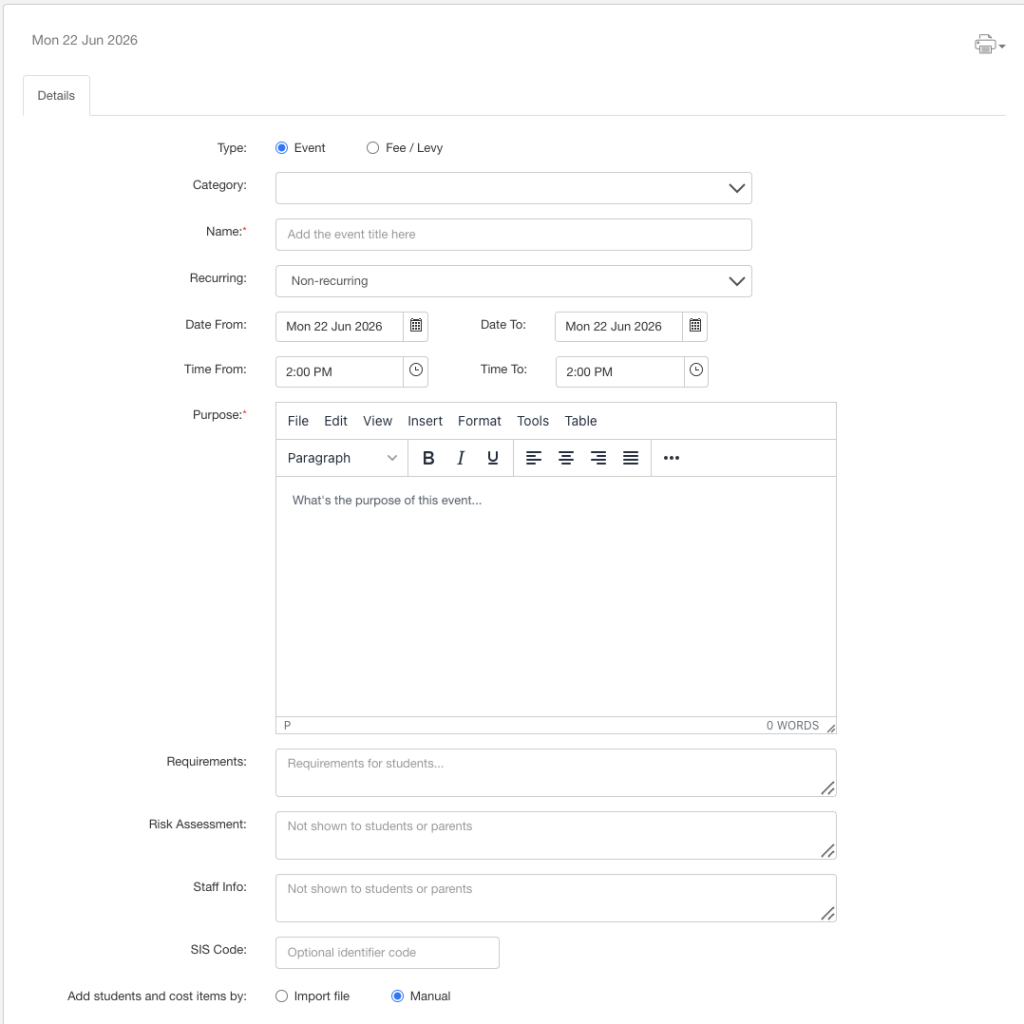Center align text in Purpose editor
1024x1024 pixels.
(566, 458)
